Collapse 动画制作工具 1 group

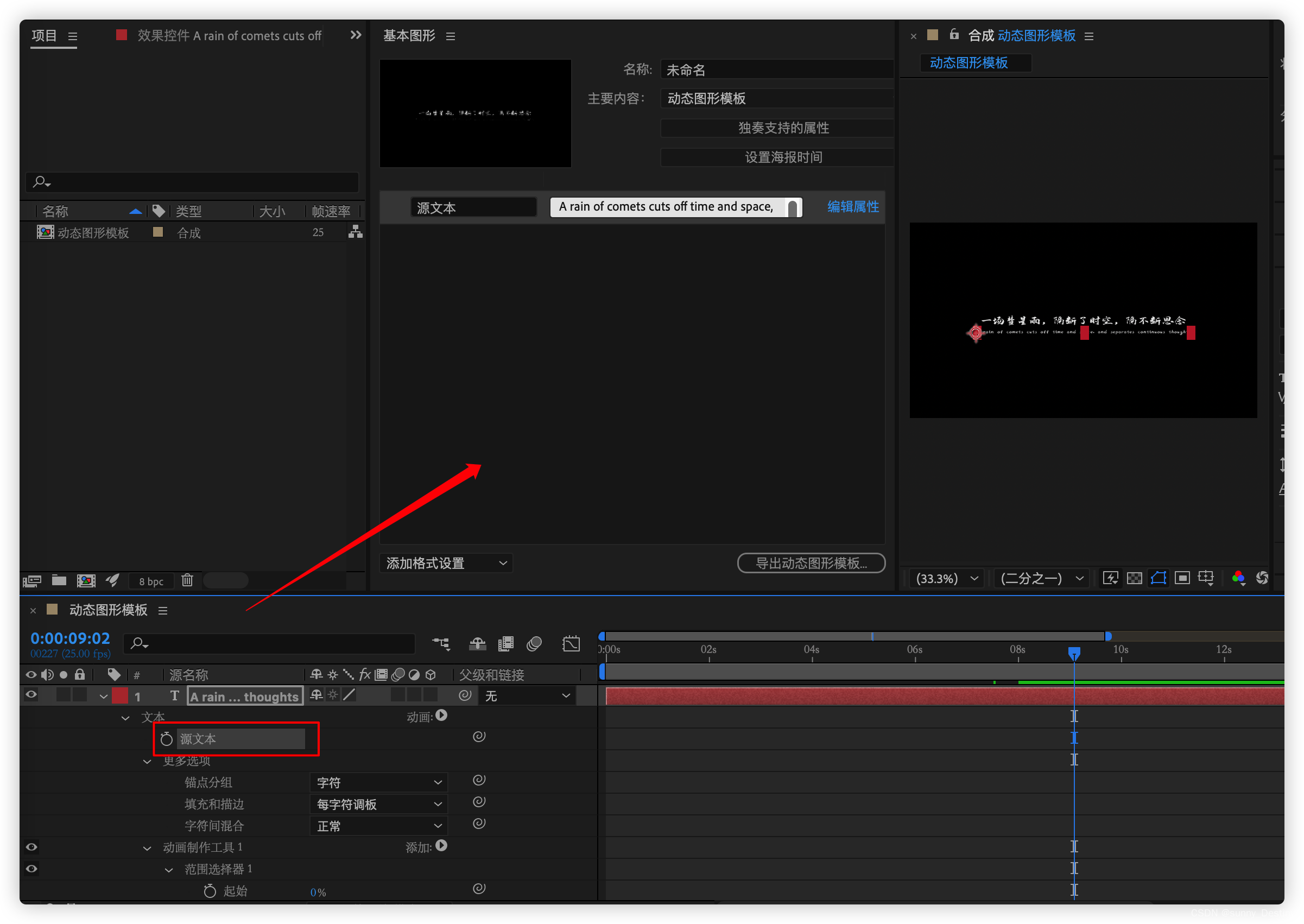(x=147, y=849)
